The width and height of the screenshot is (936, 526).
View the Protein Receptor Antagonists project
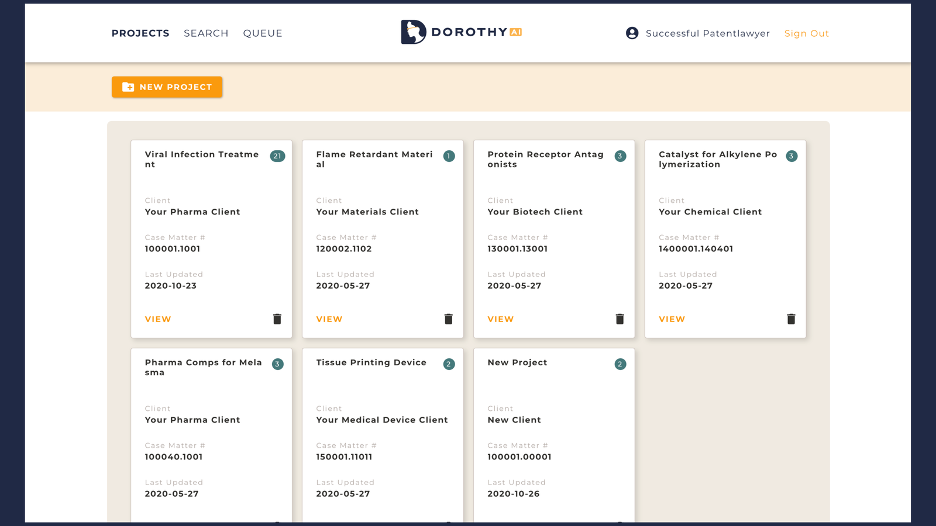coord(500,319)
